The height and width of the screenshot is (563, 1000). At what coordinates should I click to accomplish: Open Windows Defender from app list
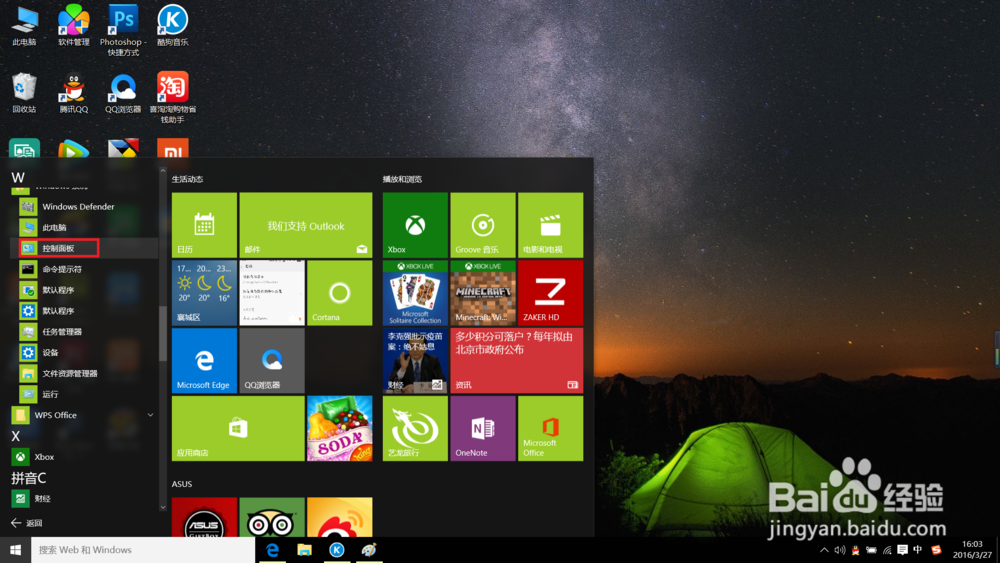[84, 207]
